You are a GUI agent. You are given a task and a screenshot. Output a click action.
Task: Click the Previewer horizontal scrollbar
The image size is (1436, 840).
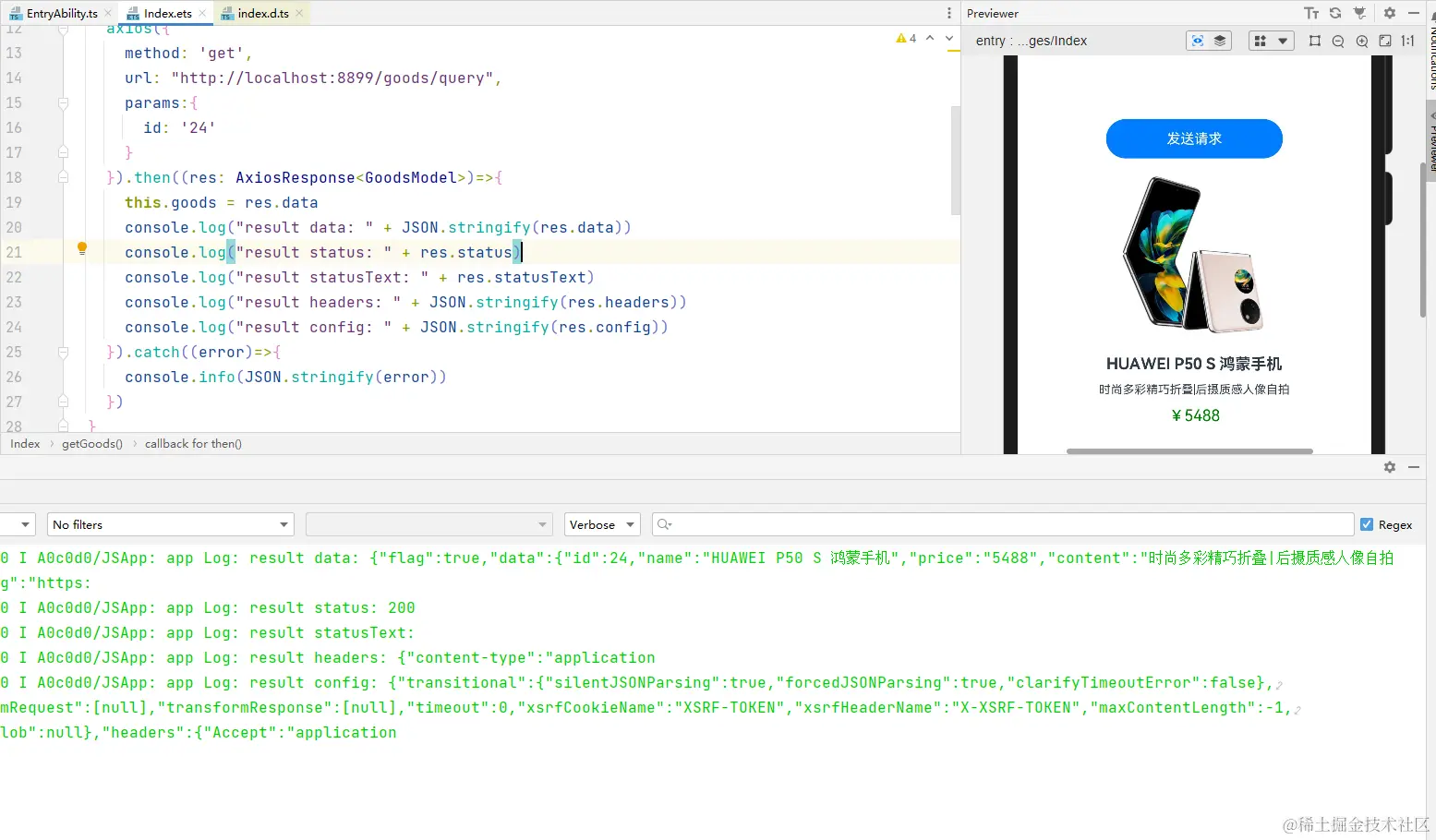1189,451
